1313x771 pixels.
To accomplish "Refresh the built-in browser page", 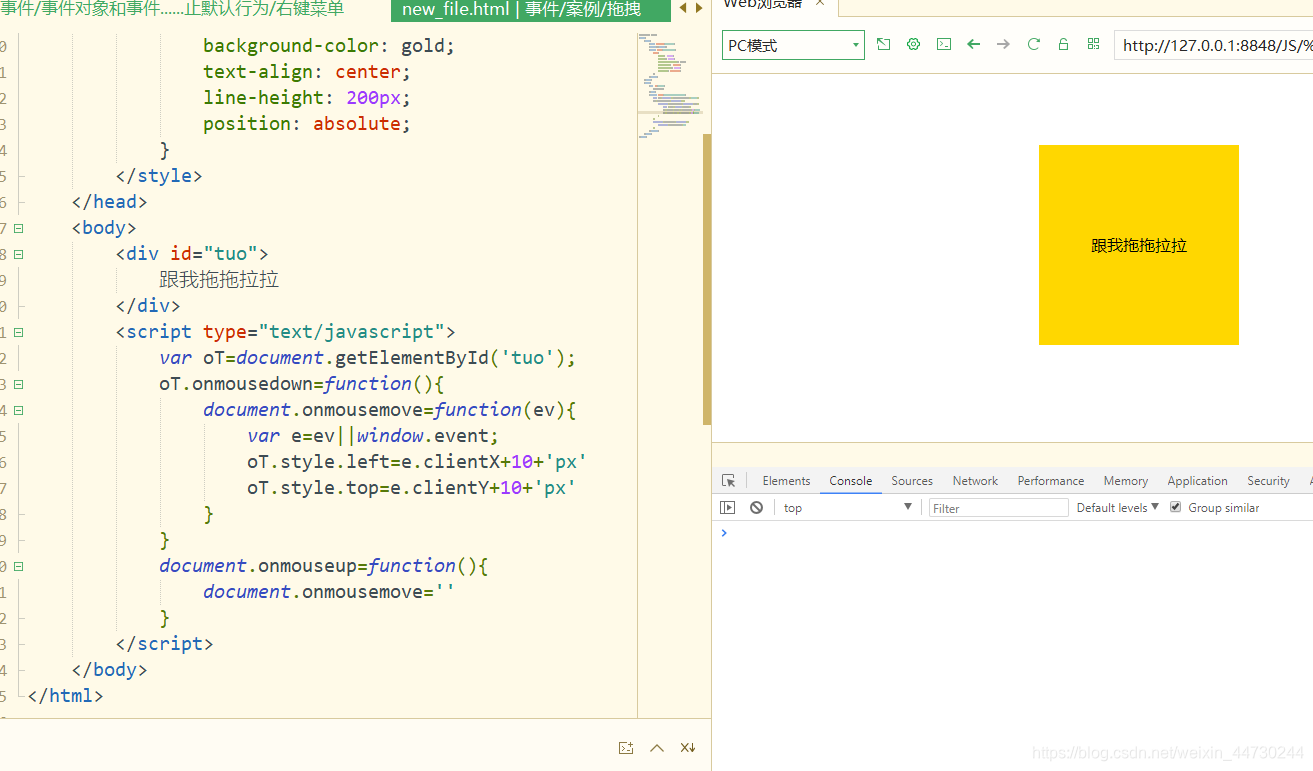I will click(x=1033, y=44).
